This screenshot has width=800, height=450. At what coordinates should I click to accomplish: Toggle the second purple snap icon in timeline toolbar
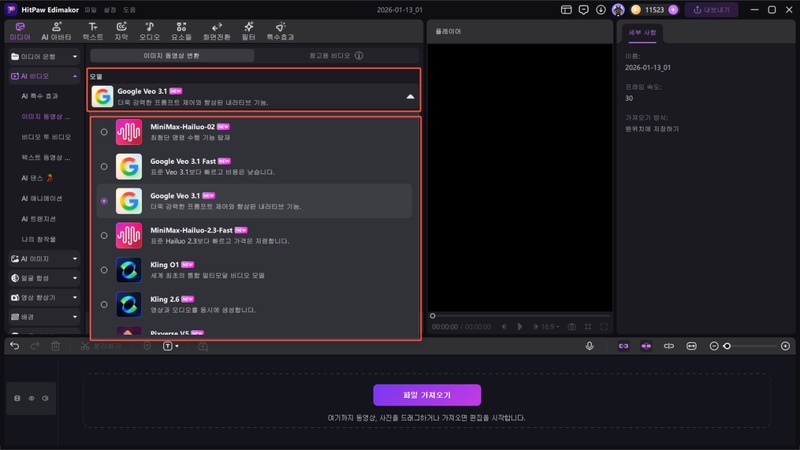pyautogui.click(x=646, y=346)
